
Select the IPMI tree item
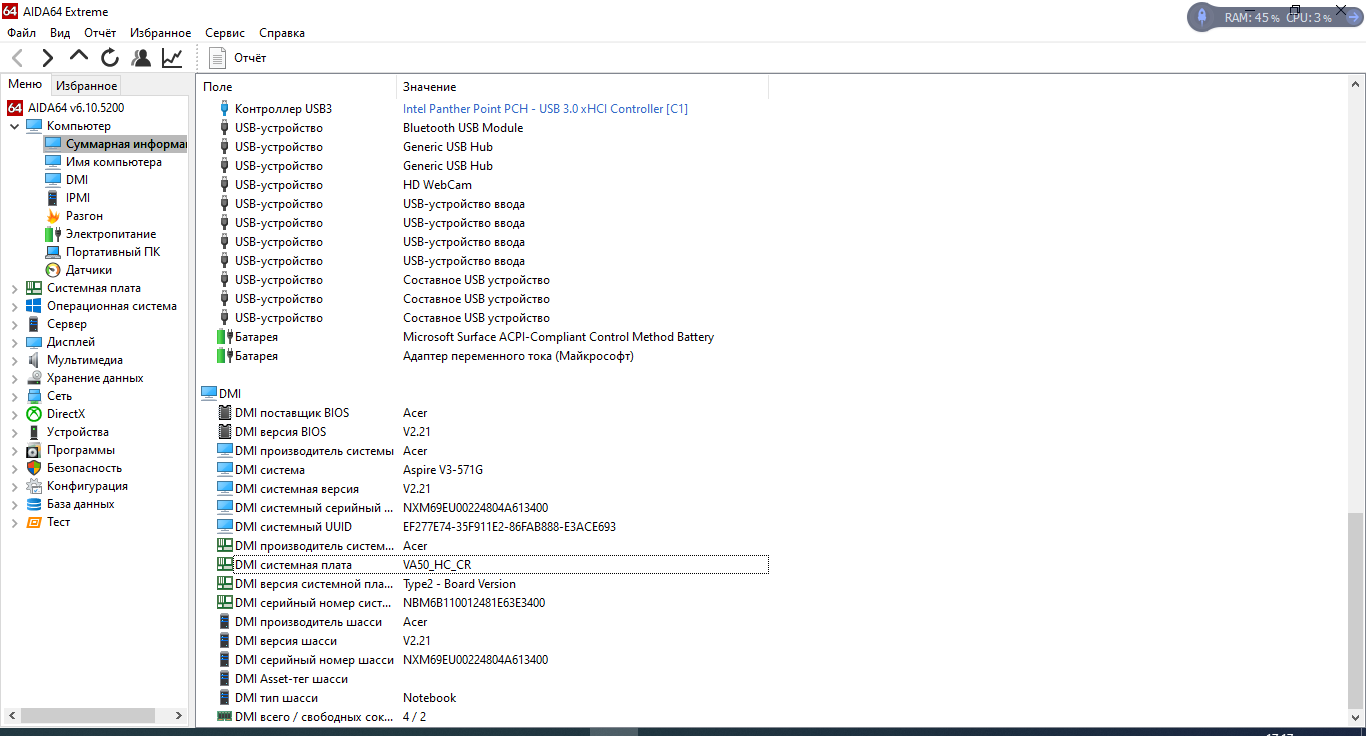click(x=78, y=198)
